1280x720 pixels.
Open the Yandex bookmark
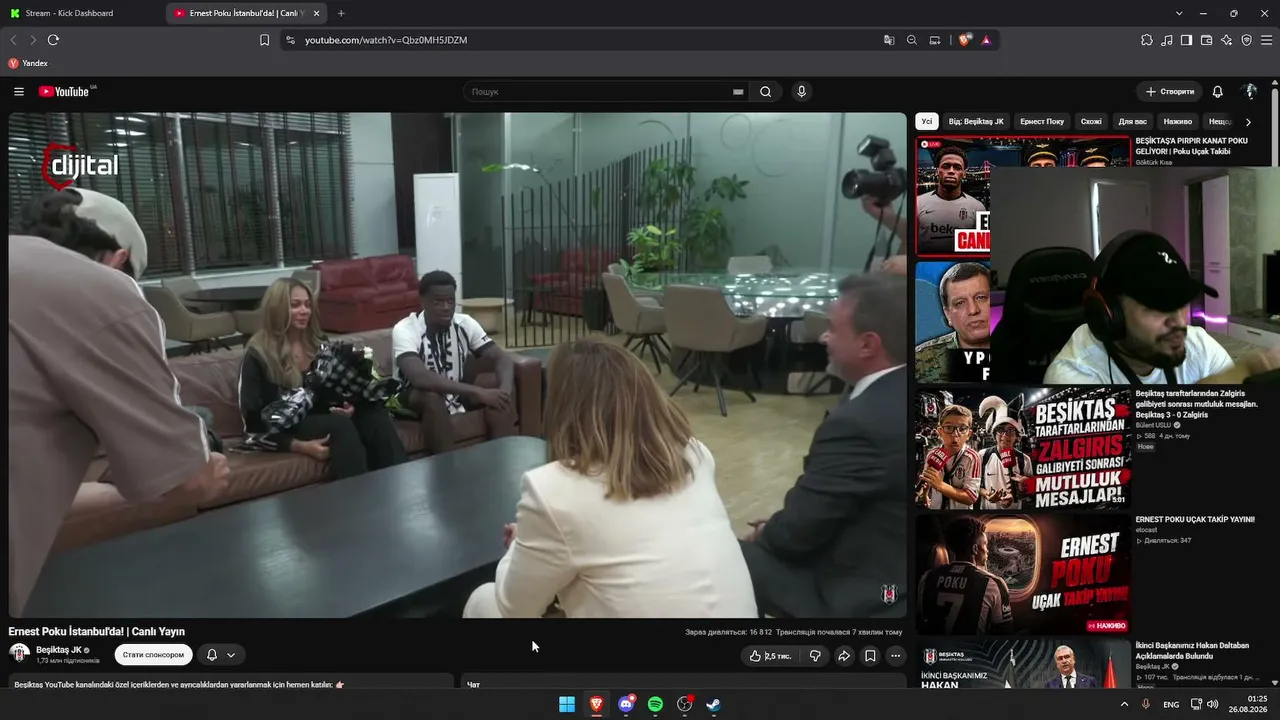click(x=28, y=63)
